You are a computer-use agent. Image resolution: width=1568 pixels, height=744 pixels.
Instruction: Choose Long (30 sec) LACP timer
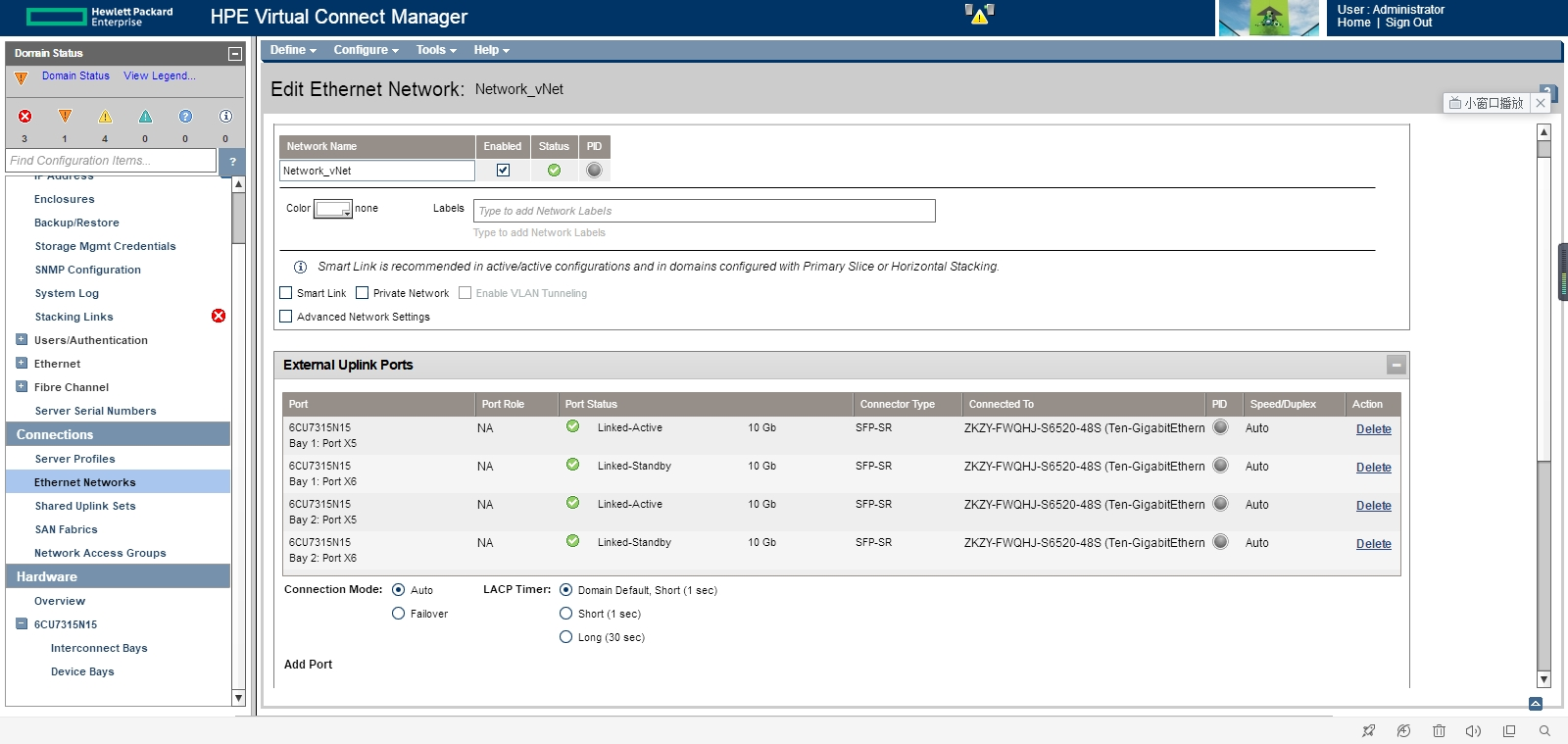(566, 637)
